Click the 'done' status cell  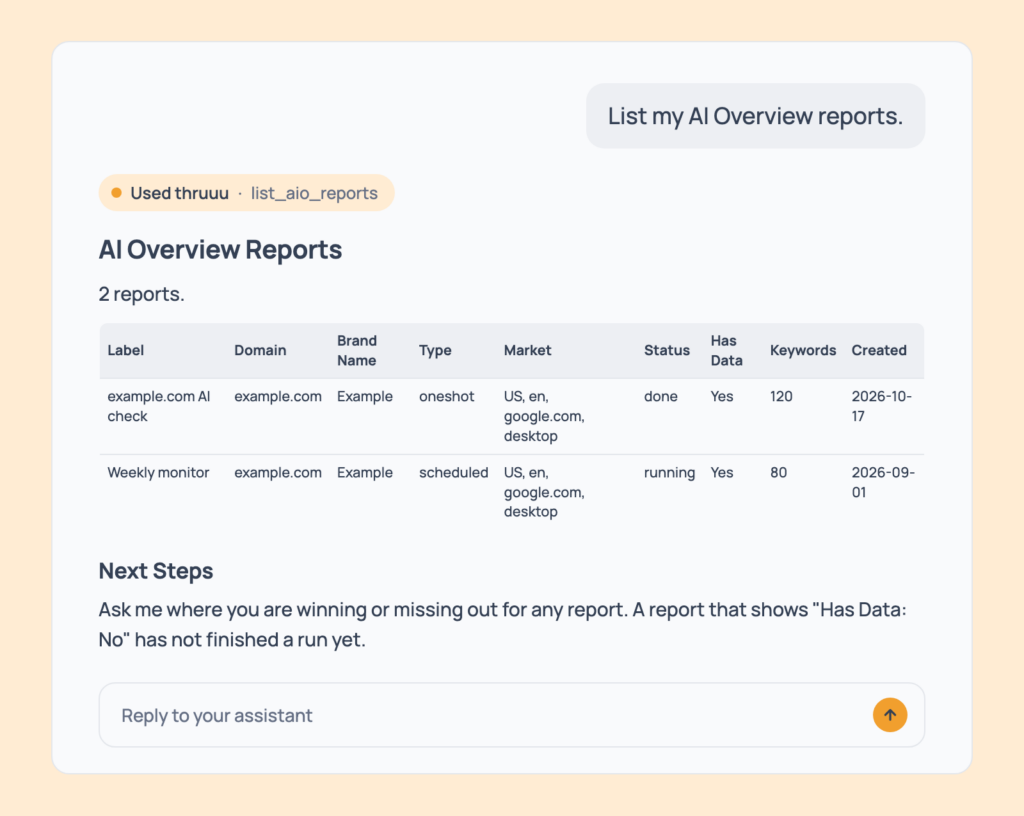tap(660, 396)
